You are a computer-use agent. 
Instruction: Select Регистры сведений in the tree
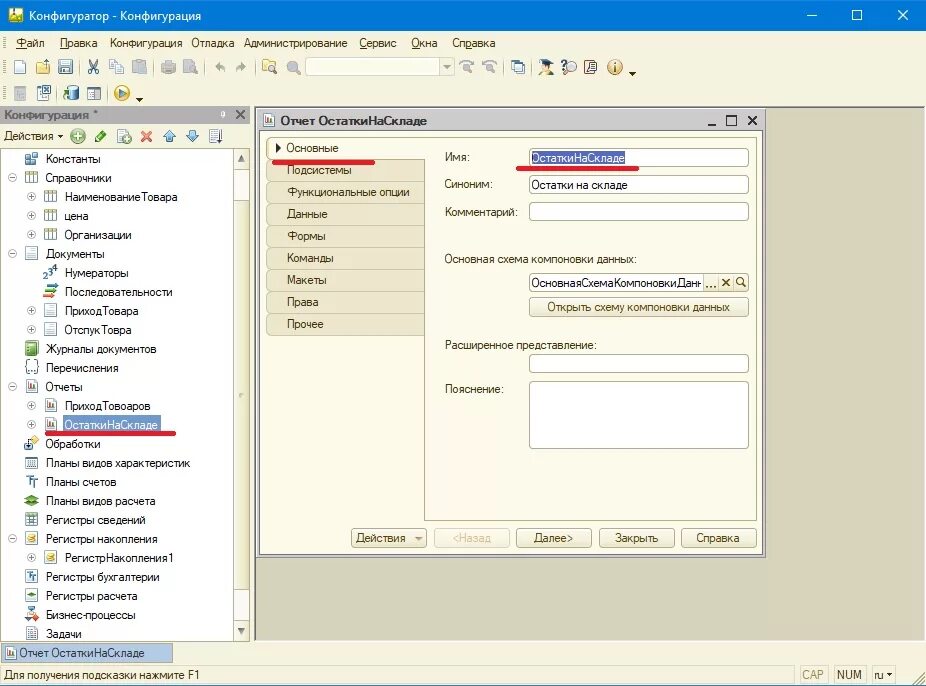(x=96, y=520)
